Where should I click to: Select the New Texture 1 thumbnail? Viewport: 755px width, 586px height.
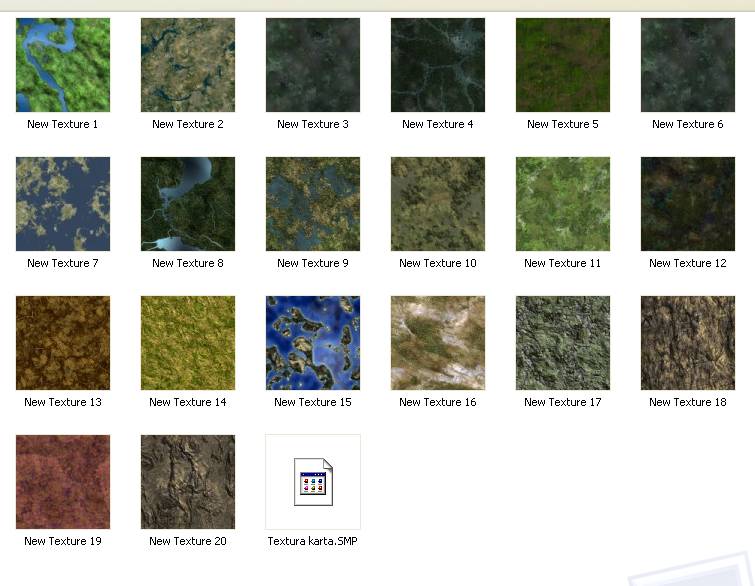point(63,65)
